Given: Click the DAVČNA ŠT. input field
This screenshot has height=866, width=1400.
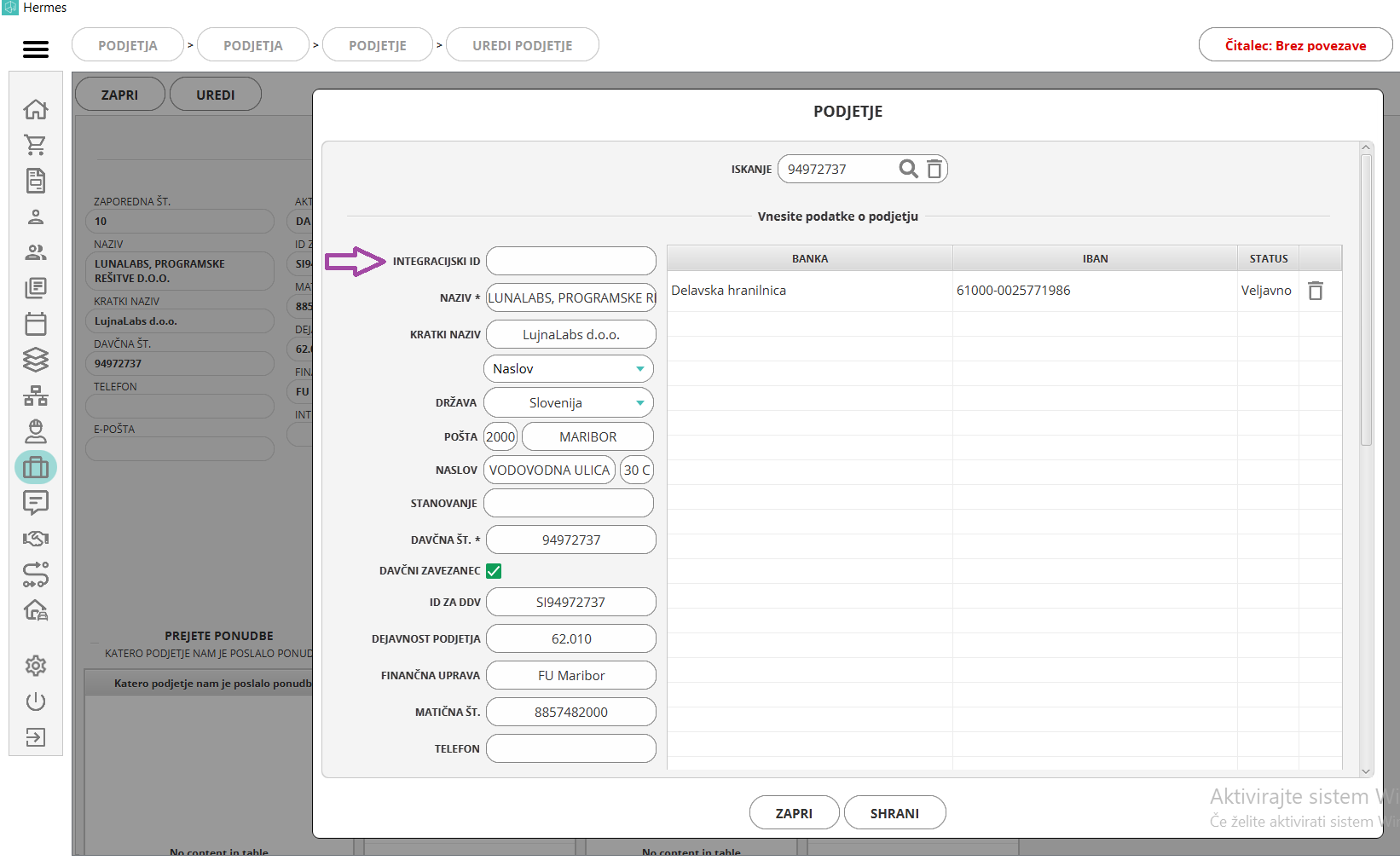Looking at the screenshot, I should coord(571,540).
